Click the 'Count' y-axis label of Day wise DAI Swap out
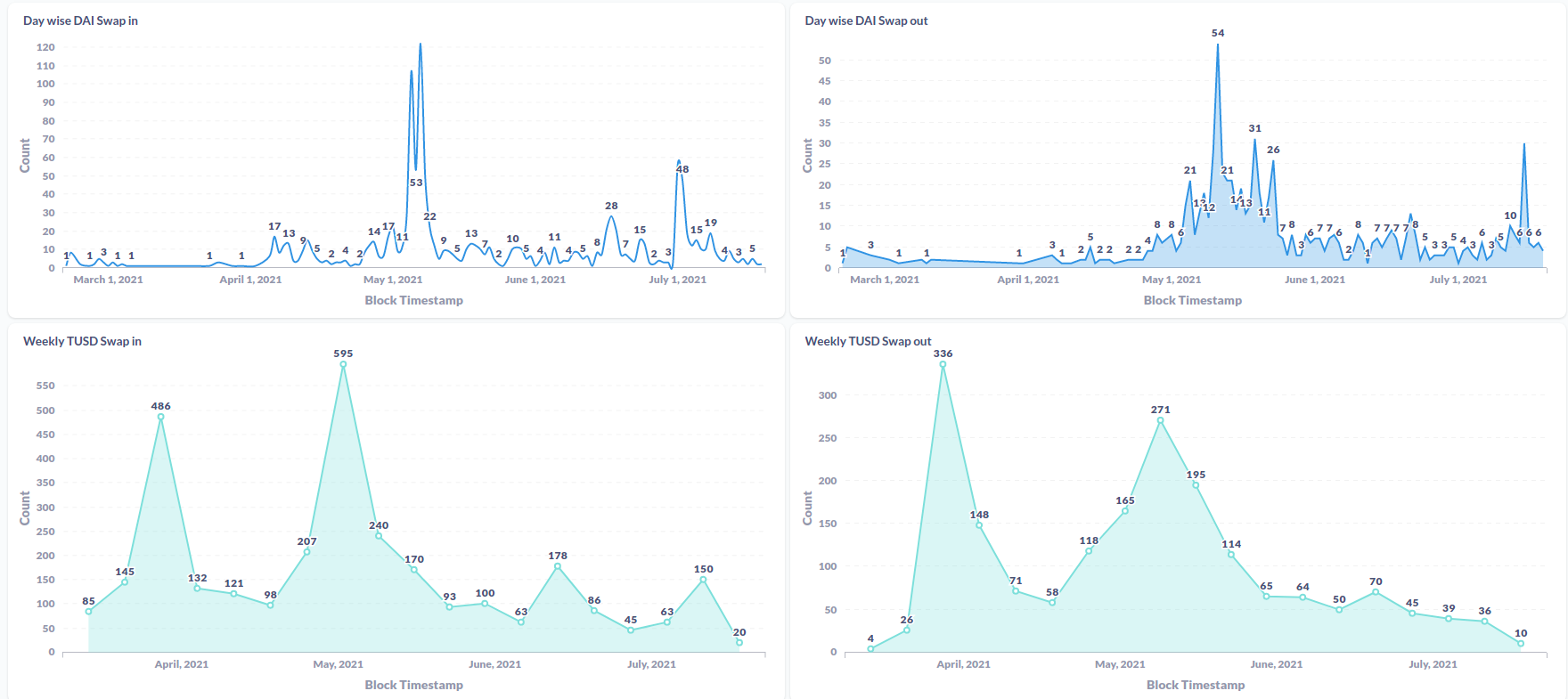Image resolution: width=1568 pixels, height=699 pixels. 807,156
